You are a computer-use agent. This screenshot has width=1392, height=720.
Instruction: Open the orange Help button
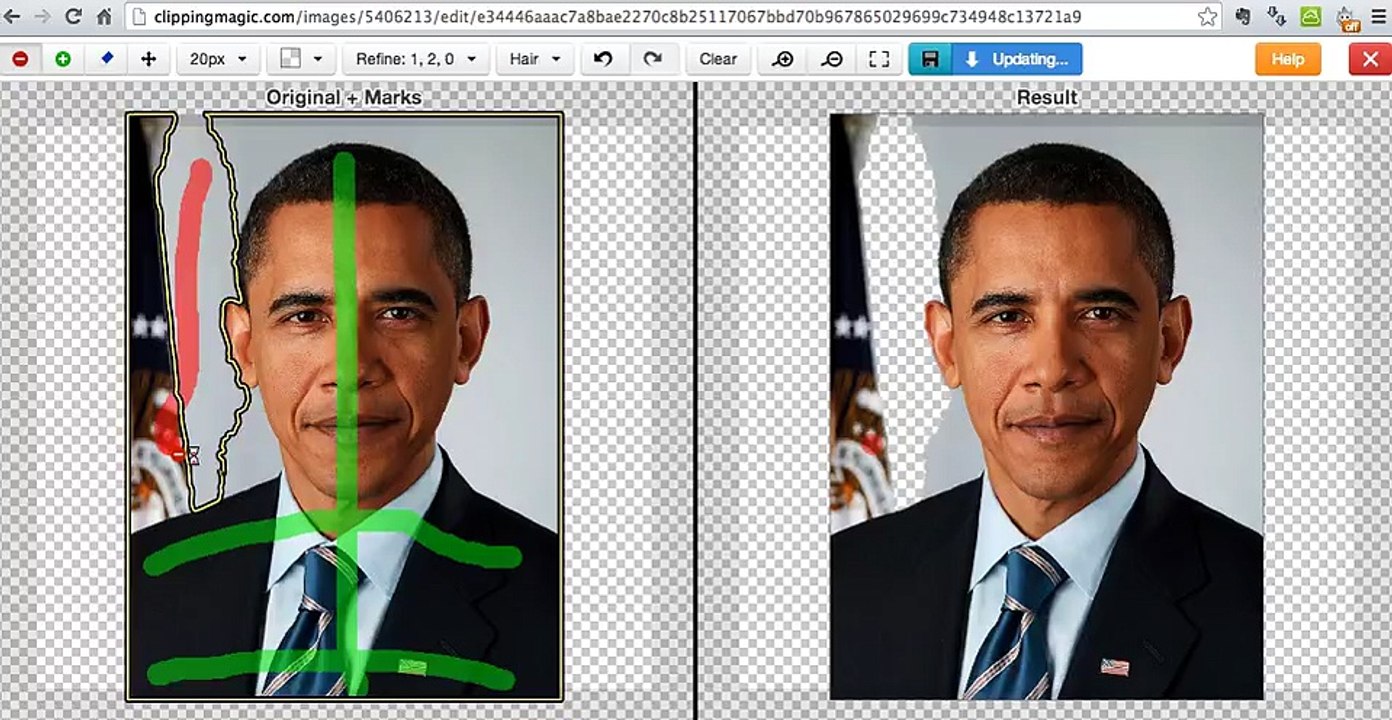pos(1288,59)
